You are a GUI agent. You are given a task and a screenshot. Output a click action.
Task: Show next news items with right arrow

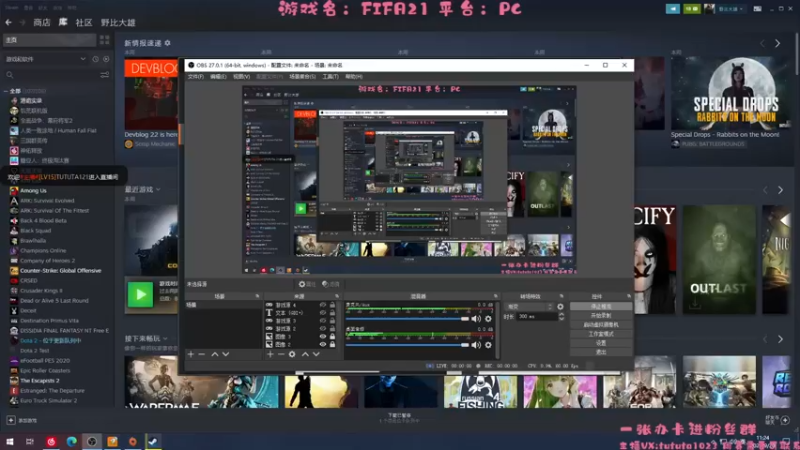pyautogui.click(x=778, y=44)
